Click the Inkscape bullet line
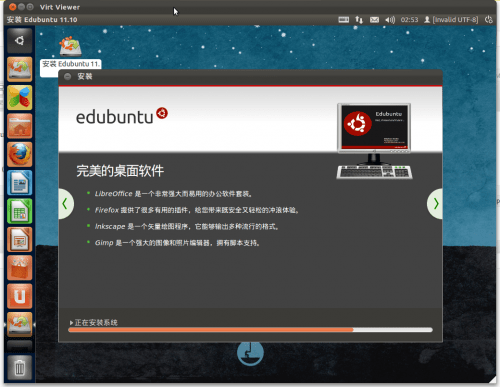The height and width of the screenshot is (387, 500). (x=187, y=226)
